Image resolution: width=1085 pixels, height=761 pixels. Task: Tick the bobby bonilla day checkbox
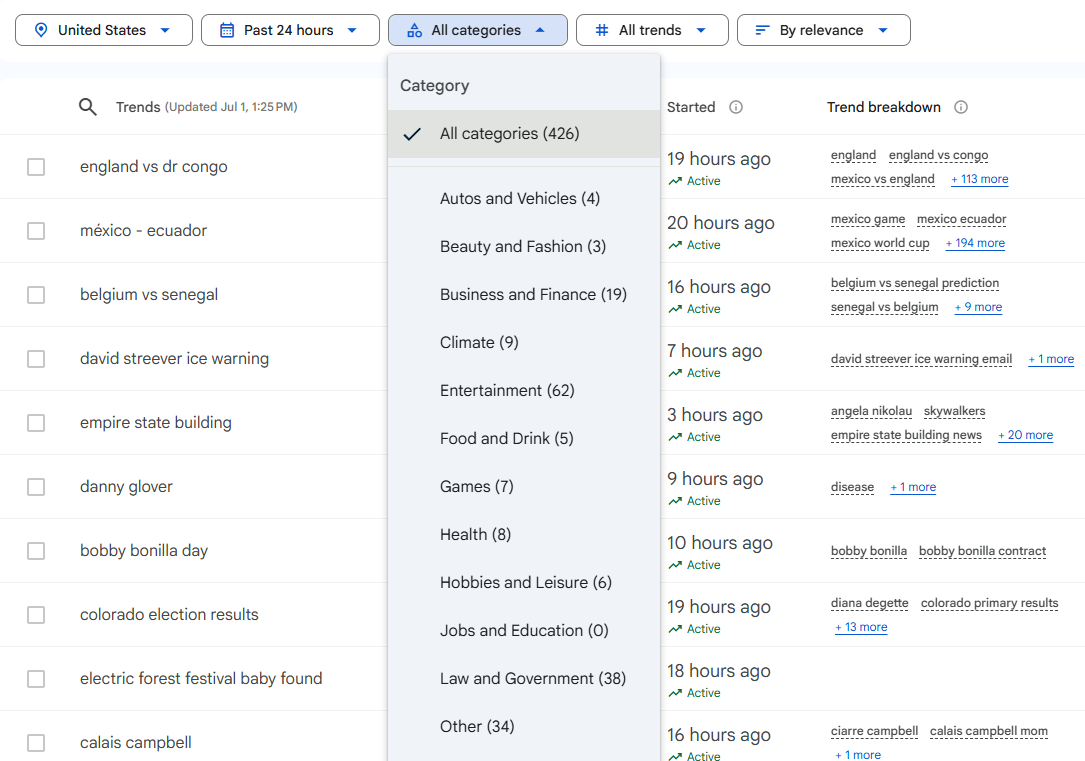(36, 551)
